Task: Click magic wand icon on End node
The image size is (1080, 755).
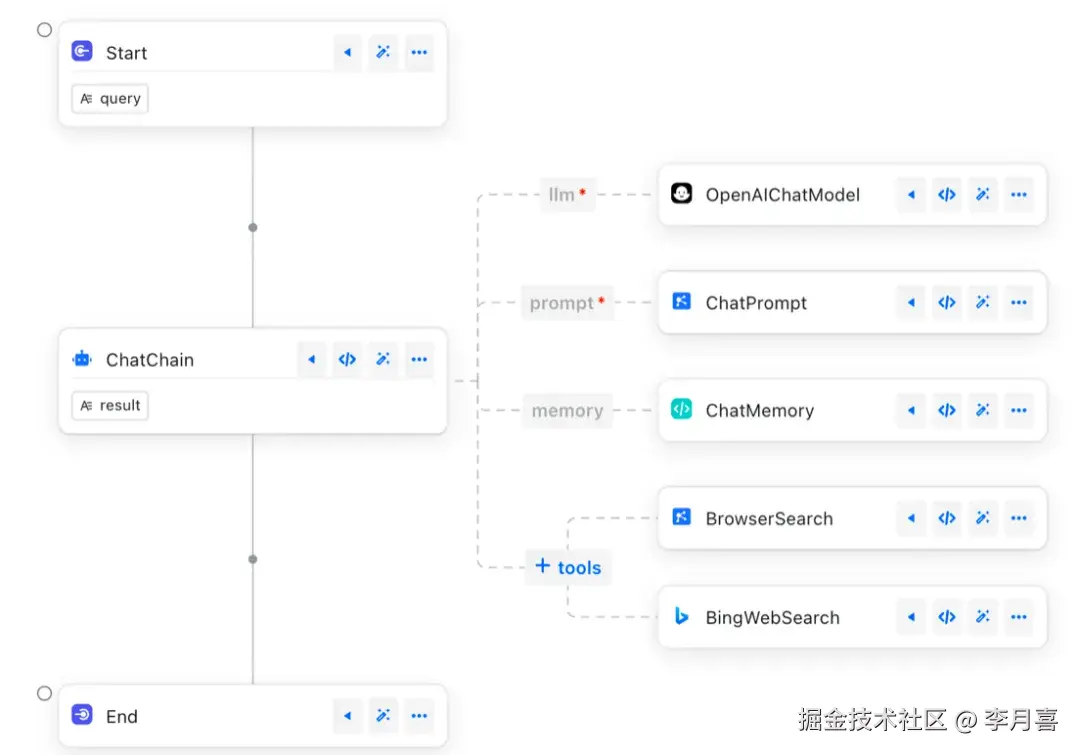Action: click(383, 716)
